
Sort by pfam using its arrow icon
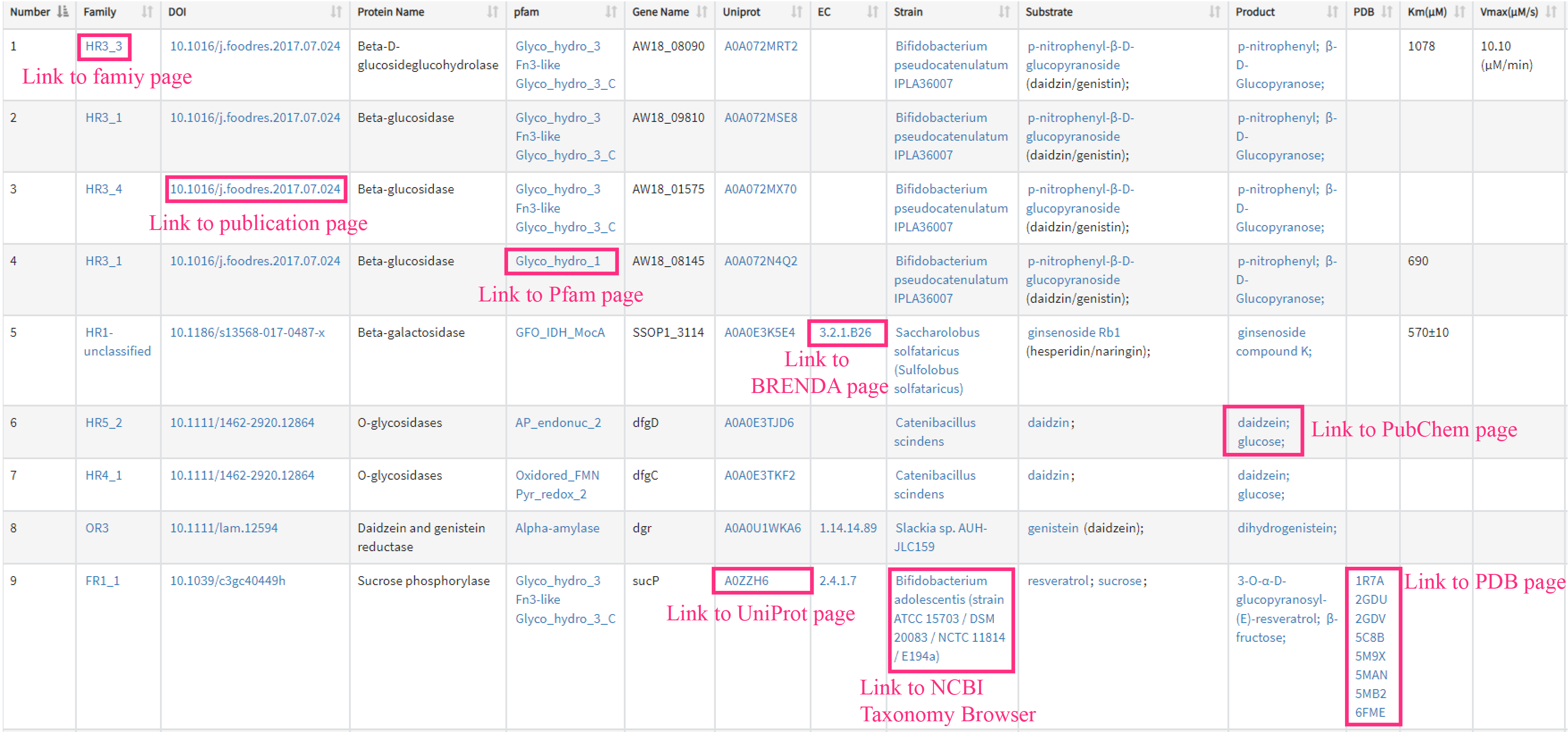point(611,12)
